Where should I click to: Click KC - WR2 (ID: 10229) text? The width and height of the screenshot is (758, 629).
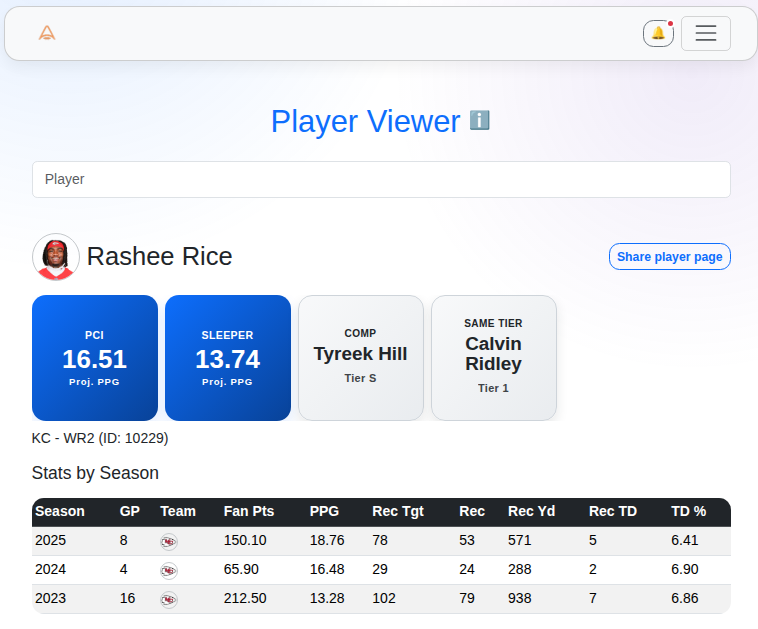(100, 438)
